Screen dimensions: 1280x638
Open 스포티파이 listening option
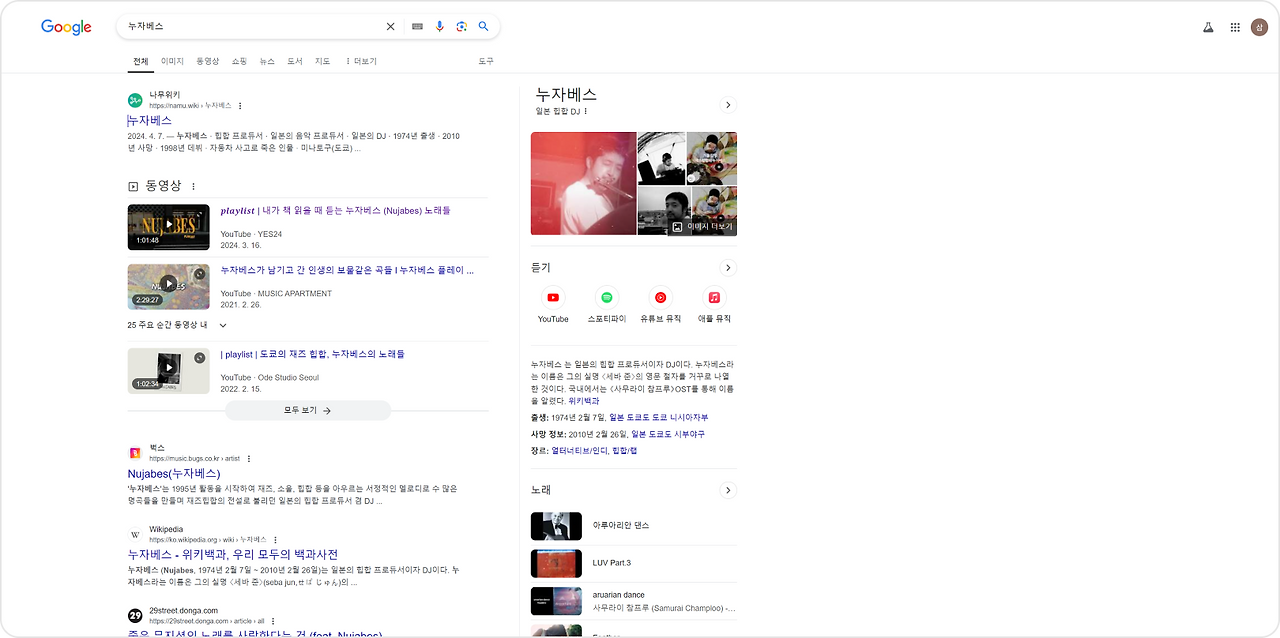(x=606, y=305)
